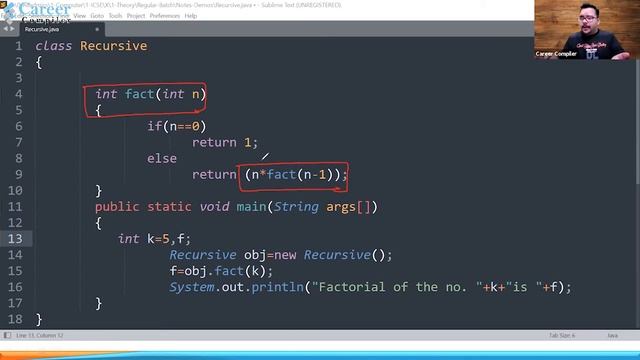This screenshot has height=360, width=640.
Task: Click 'println' method call
Action: pos(278,287)
